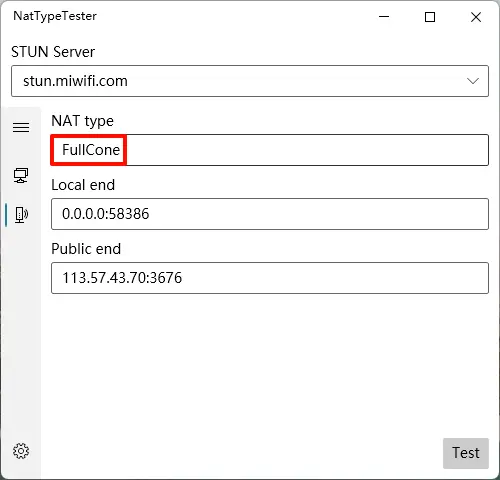Click the blank area right of FullCone
This screenshot has height=480, width=500.
coord(307,150)
